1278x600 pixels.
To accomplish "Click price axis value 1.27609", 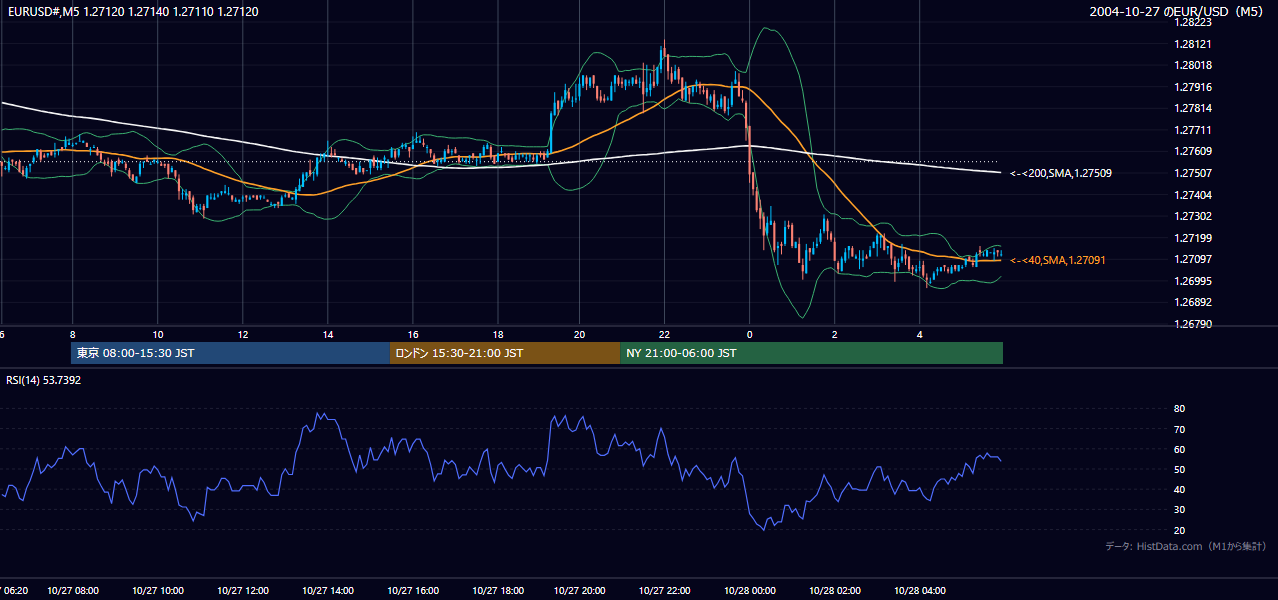I will 1195,151.
